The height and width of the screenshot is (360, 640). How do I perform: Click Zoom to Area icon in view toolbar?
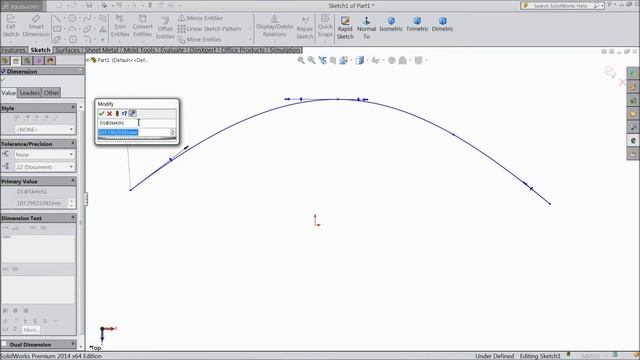coord(311,60)
